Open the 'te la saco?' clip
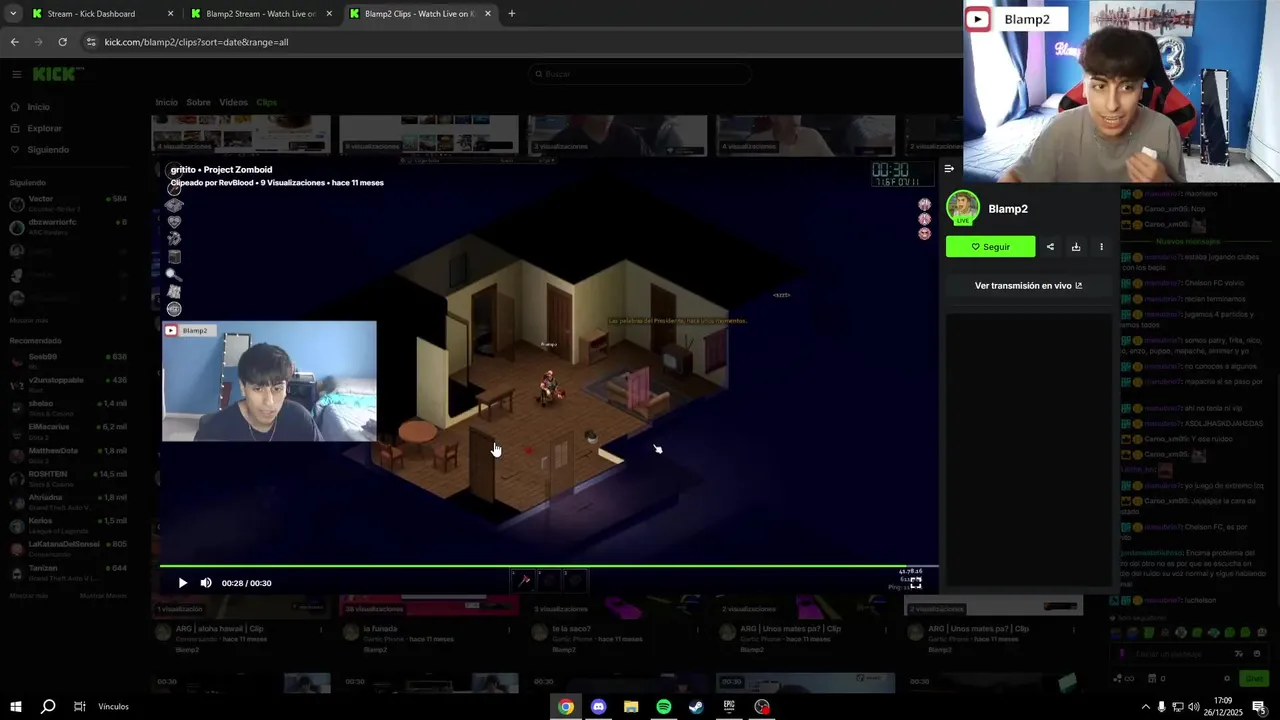Screen dimensions: 1280x720 572,629
